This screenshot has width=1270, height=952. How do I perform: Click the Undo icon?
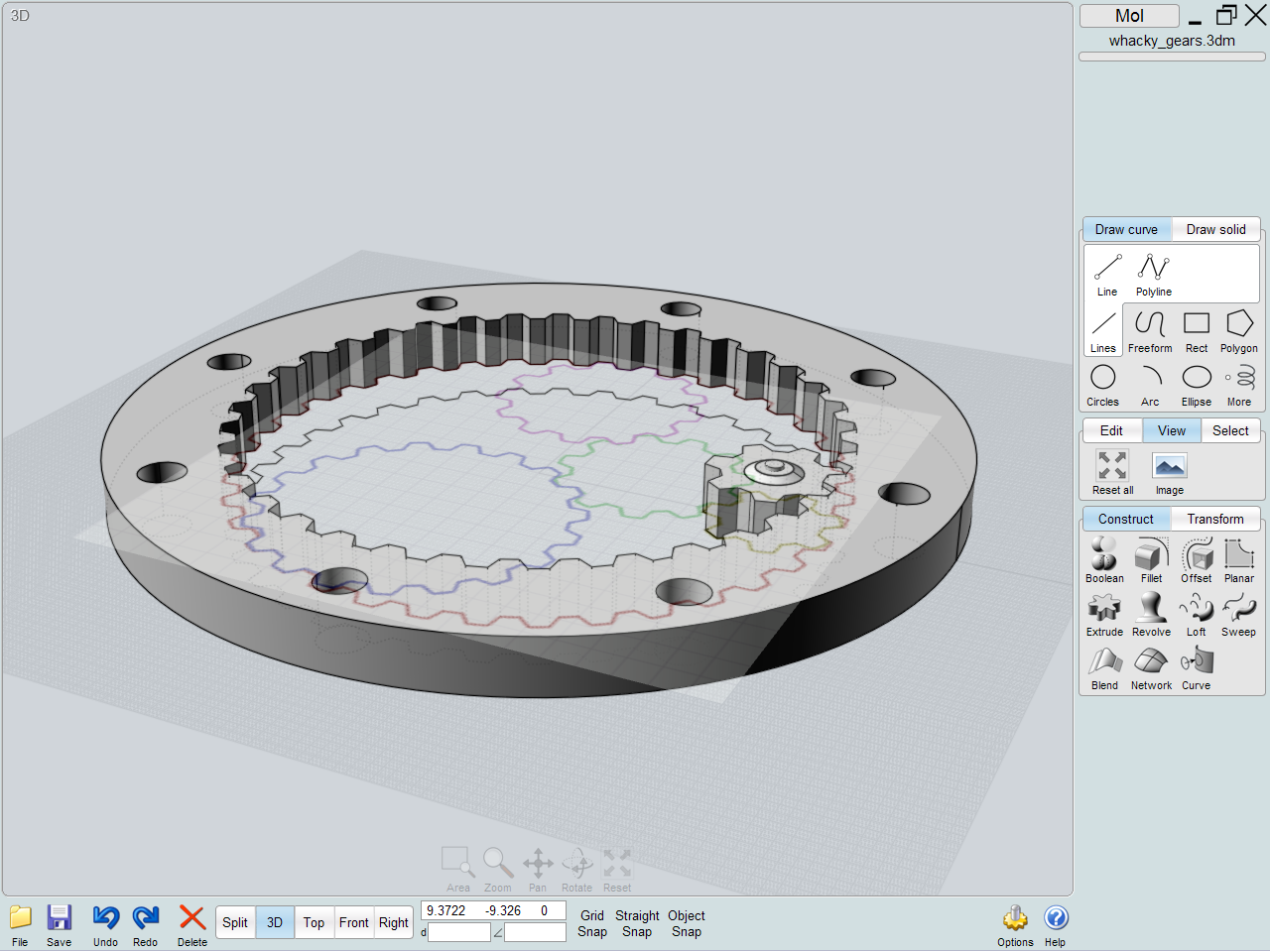tap(105, 922)
